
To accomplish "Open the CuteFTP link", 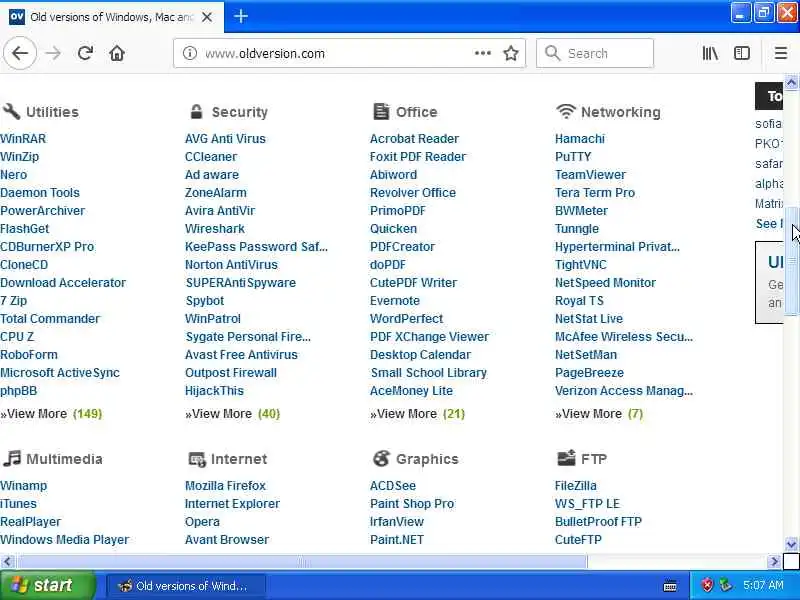I will [578, 539].
